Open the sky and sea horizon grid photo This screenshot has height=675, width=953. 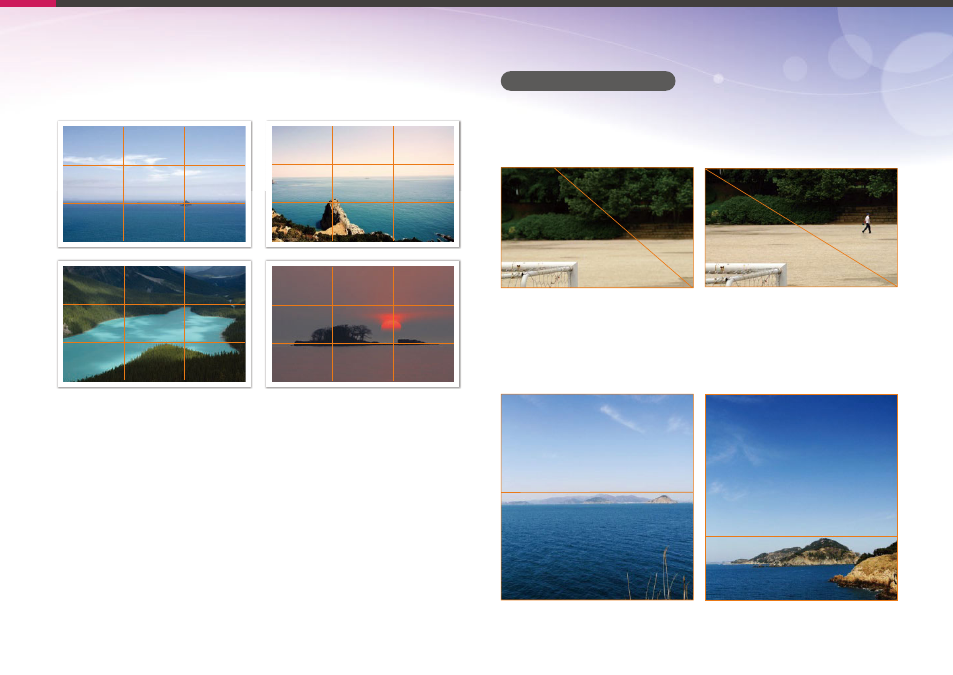pyautogui.click(x=154, y=184)
